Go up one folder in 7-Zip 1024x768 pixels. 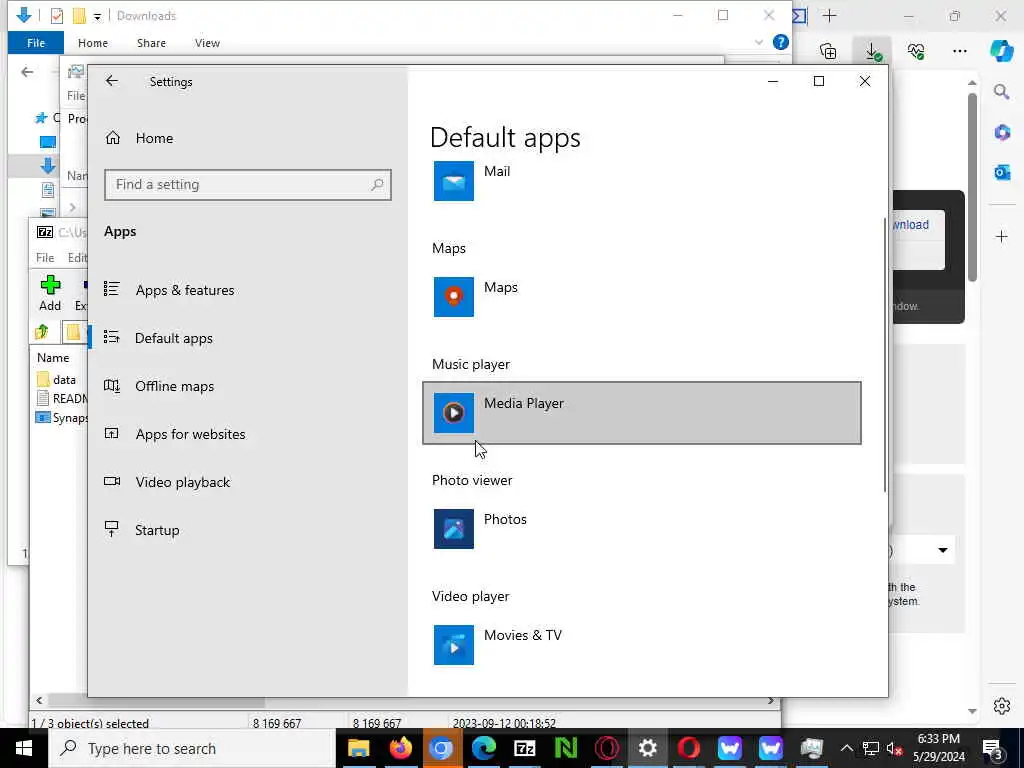[42, 332]
